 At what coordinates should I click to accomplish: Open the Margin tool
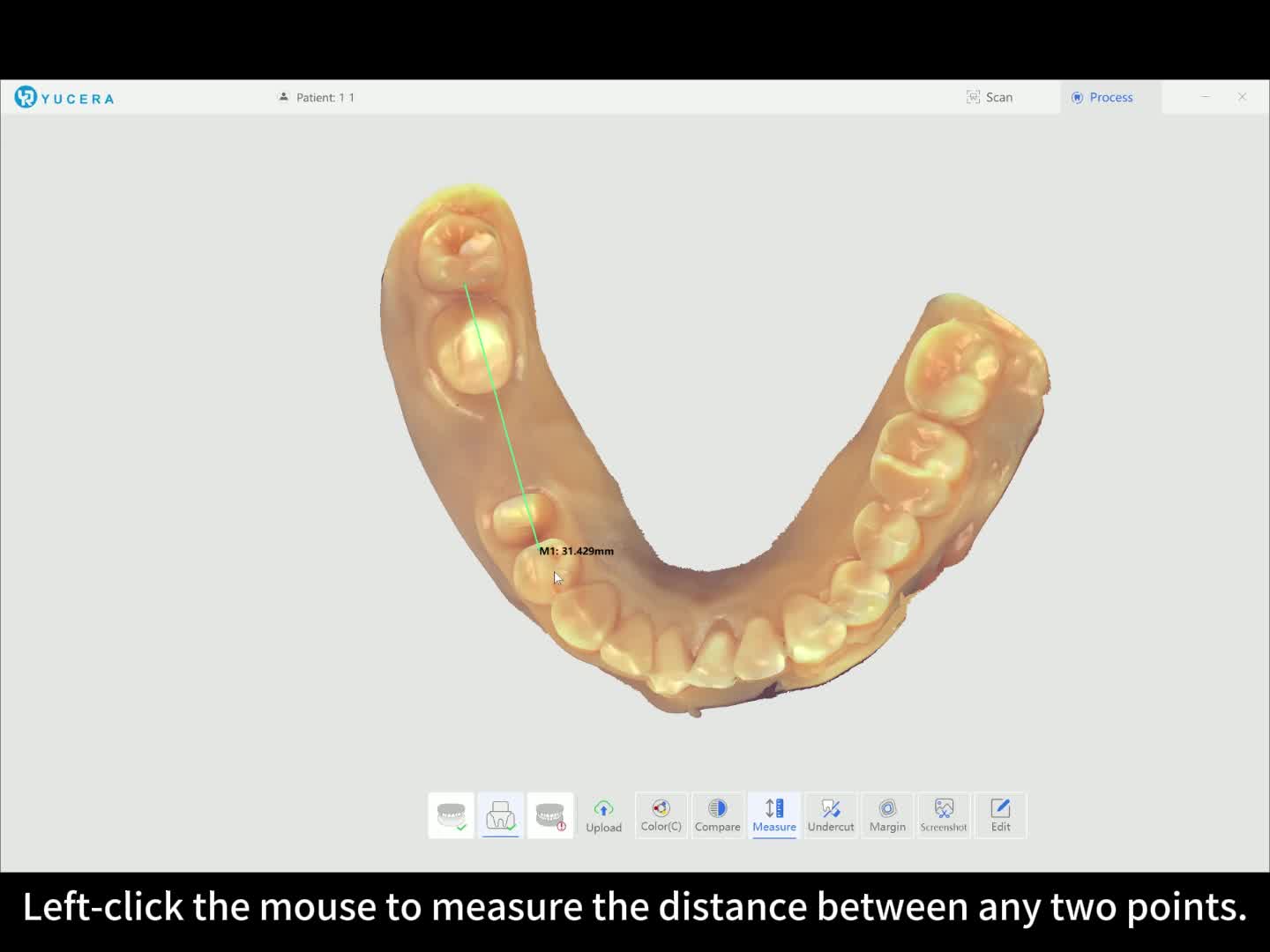887,815
